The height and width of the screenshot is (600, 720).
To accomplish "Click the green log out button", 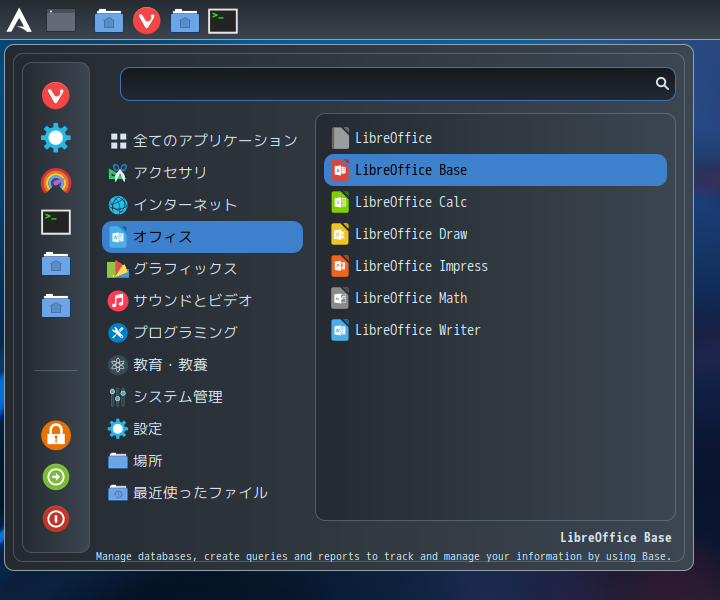I will click(56, 477).
